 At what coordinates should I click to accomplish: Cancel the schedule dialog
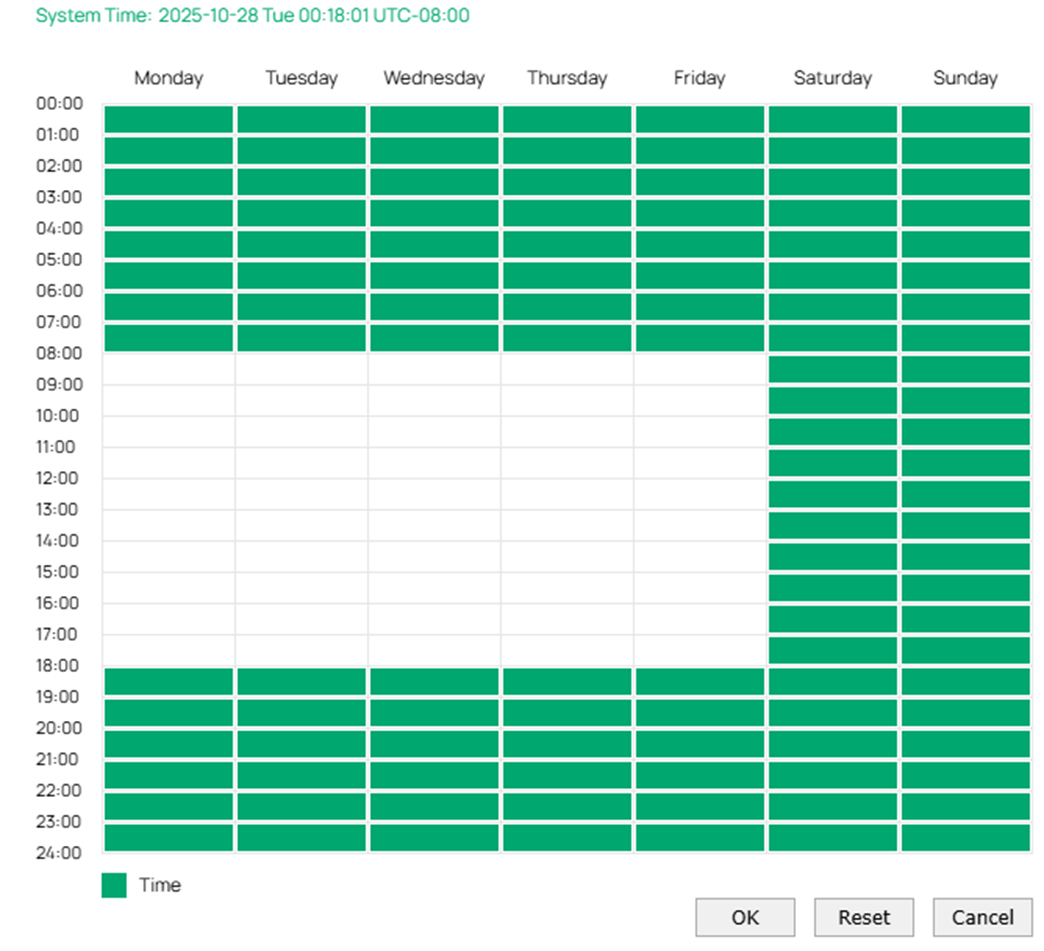[x=982, y=917]
